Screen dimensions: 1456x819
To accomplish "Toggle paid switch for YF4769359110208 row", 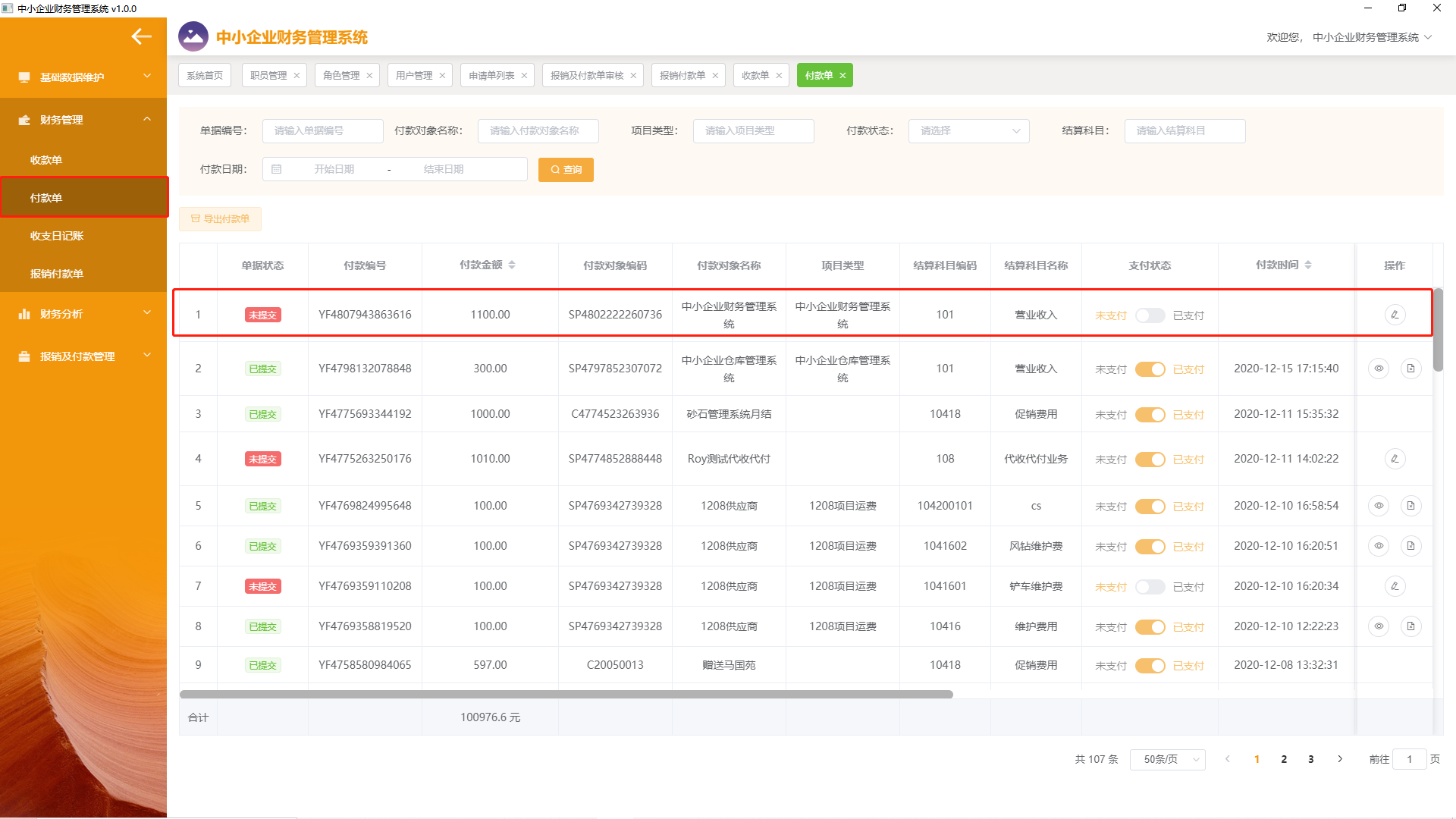I will point(1150,587).
